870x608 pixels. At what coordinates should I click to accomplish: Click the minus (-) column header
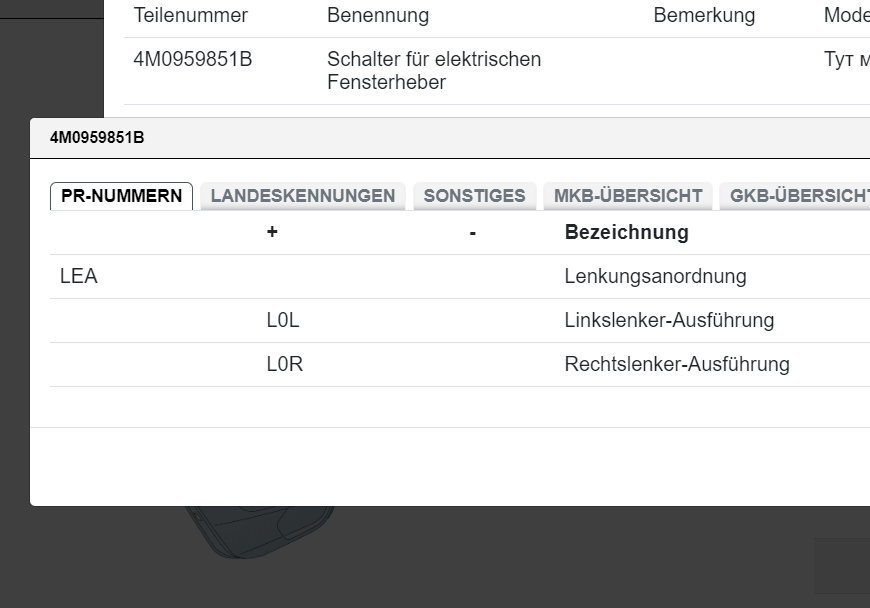(x=472, y=233)
